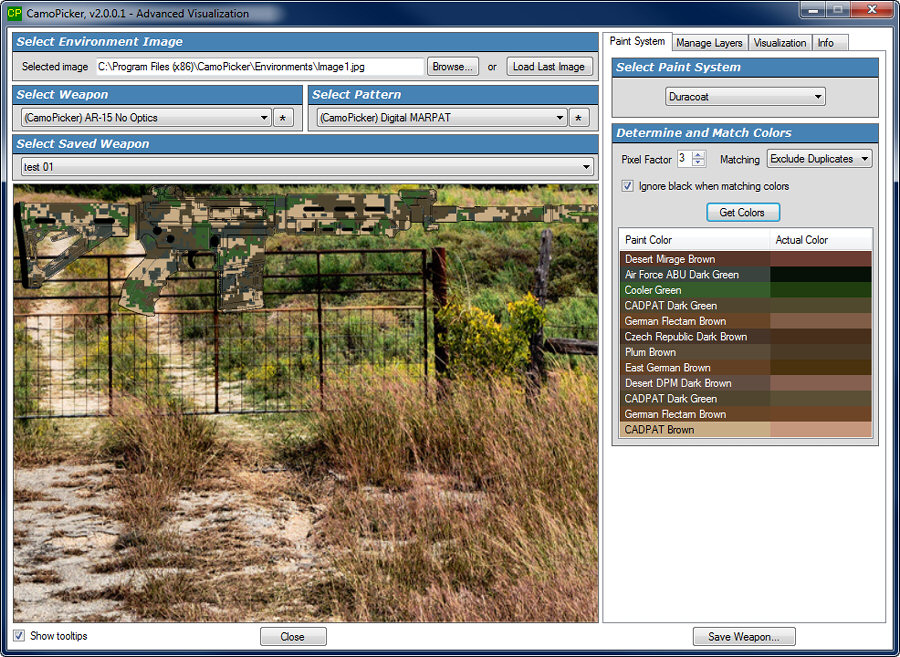Open the Visualization tab
900x657 pixels.
pos(780,43)
